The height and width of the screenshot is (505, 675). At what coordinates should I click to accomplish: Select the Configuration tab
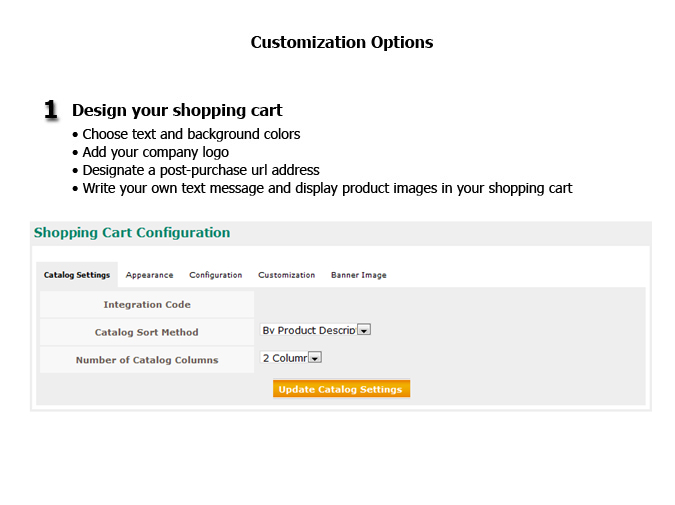pos(215,275)
